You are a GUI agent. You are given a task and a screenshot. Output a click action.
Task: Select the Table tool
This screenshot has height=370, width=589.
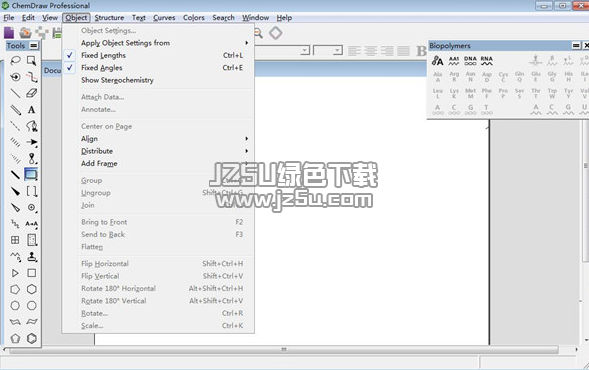point(15,240)
